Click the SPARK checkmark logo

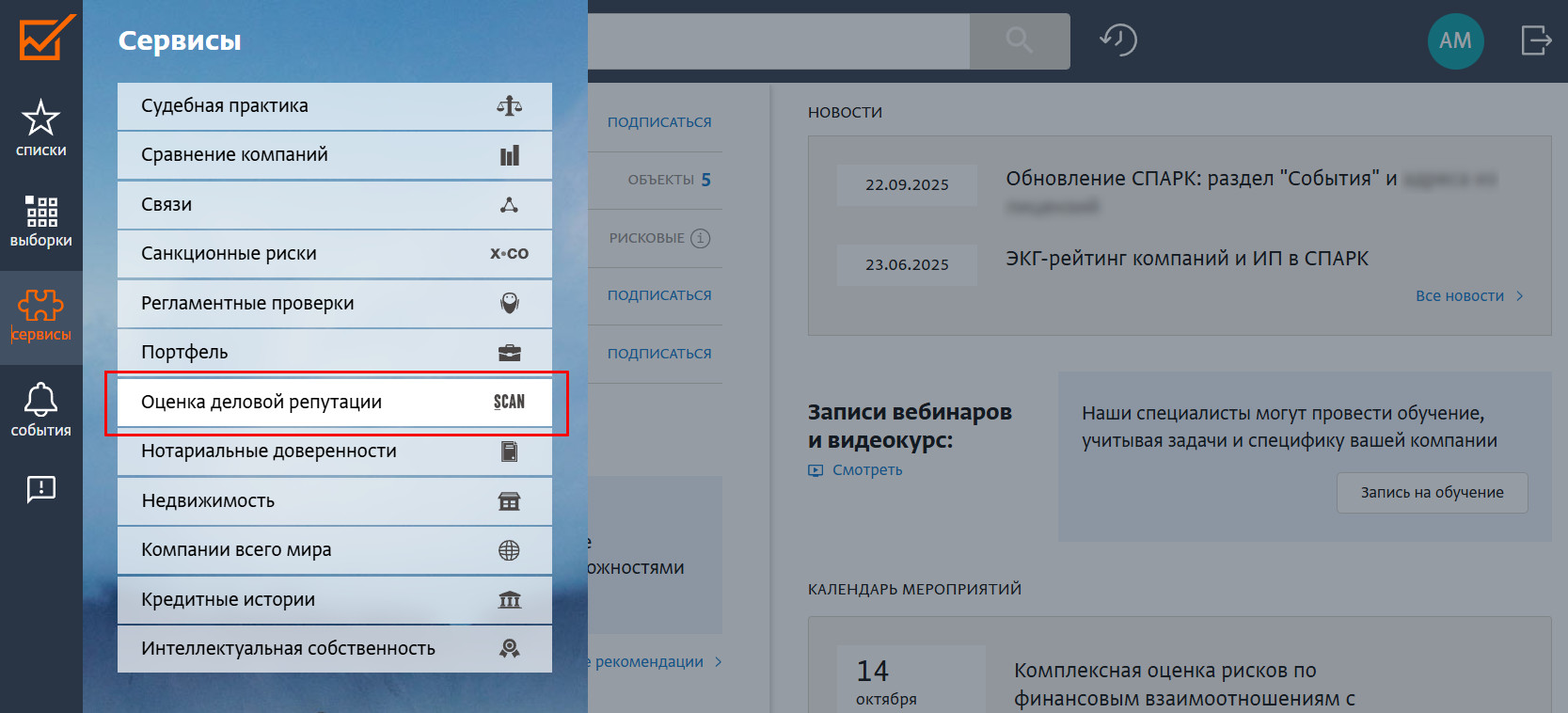pyautogui.click(x=46, y=38)
